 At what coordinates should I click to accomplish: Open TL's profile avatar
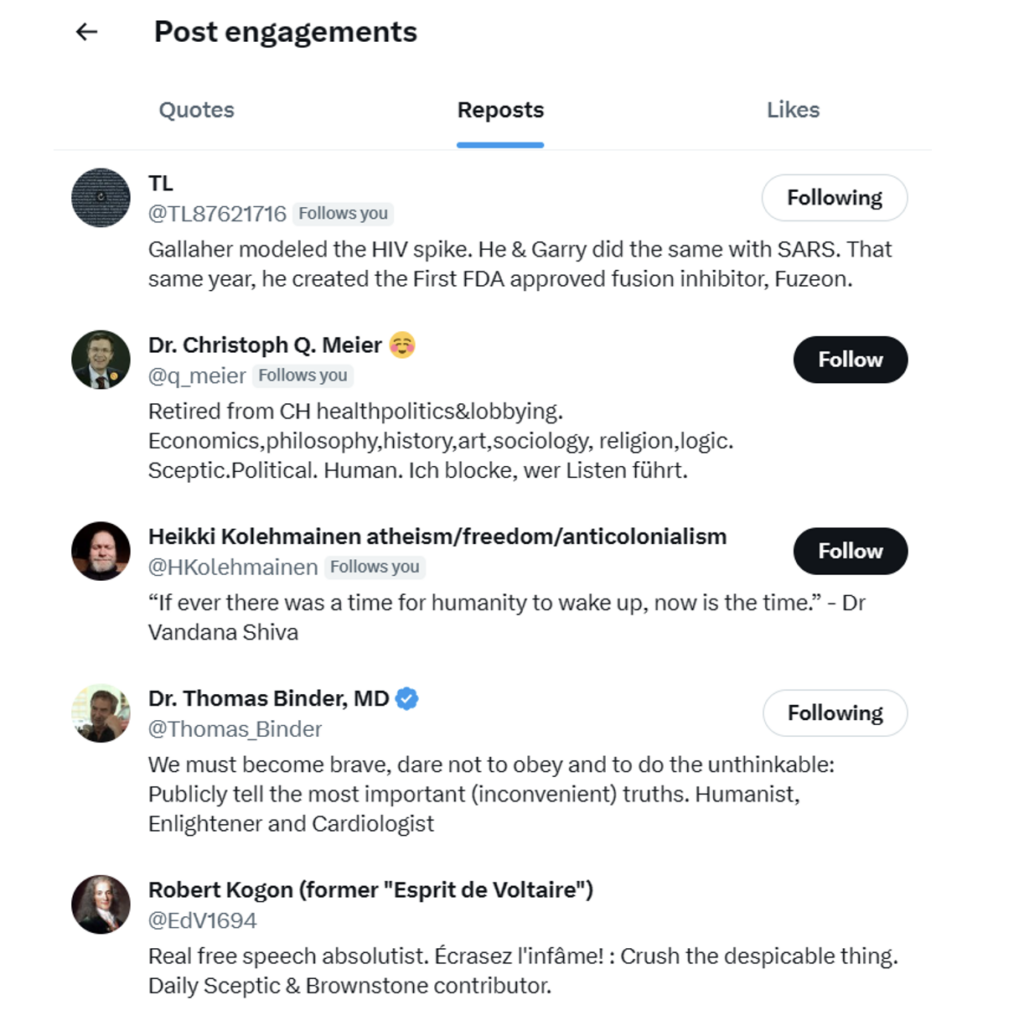click(x=101, y=198)
